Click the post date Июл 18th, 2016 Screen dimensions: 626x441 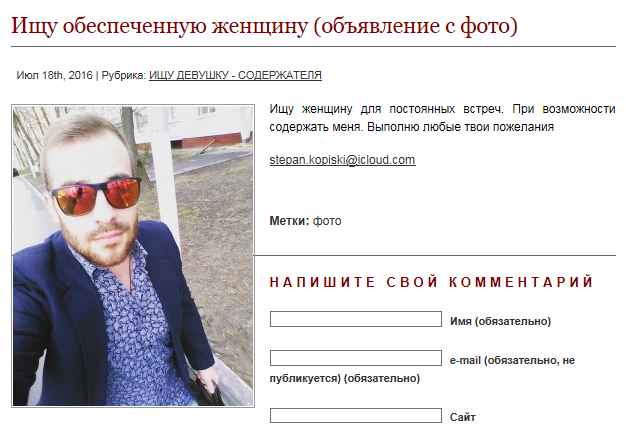[x=54, y=75]
